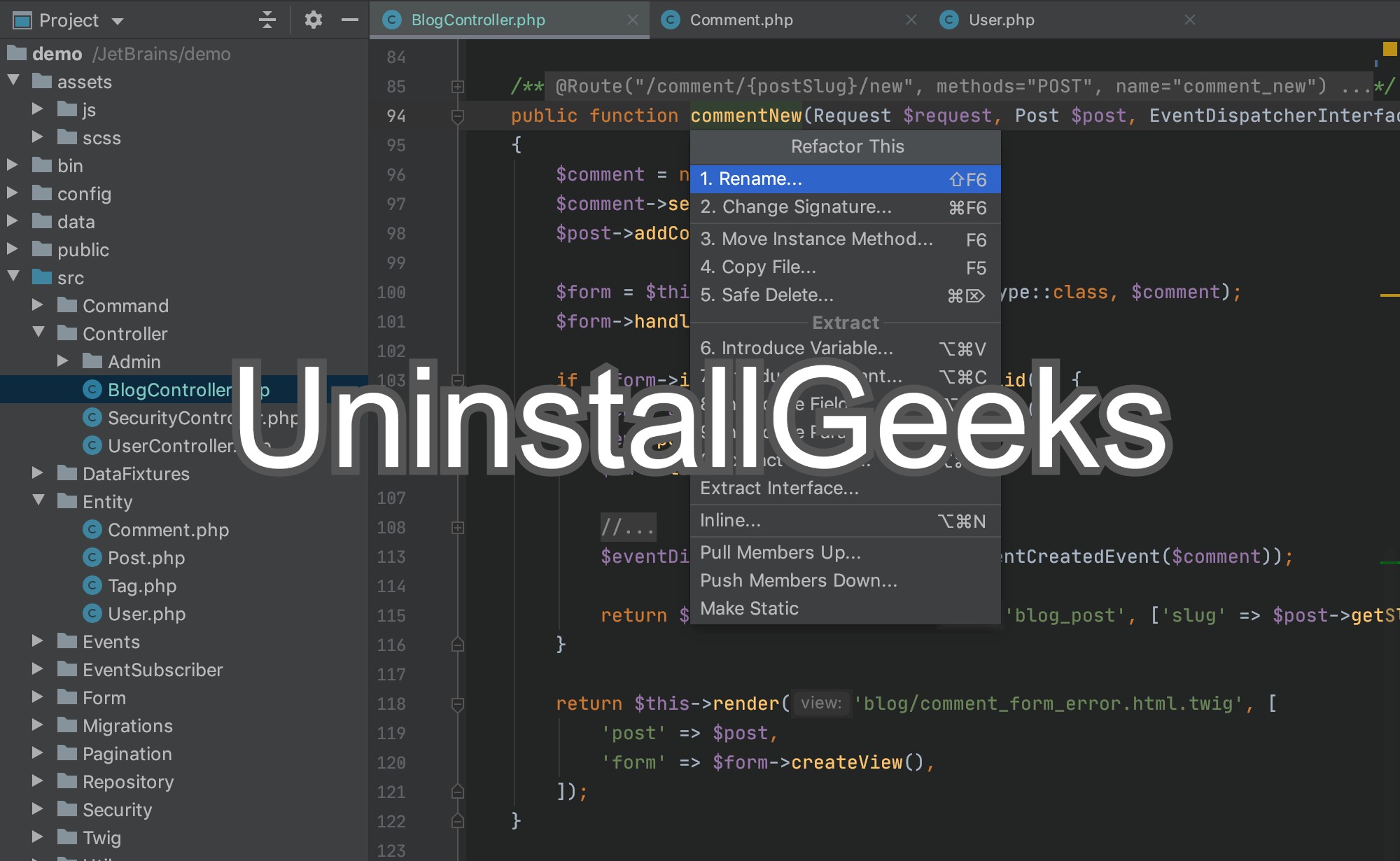Expand folded doc comment at line 85
Image resolution: width=1400 pixels, height=861 pixels.
pos(458,87)
